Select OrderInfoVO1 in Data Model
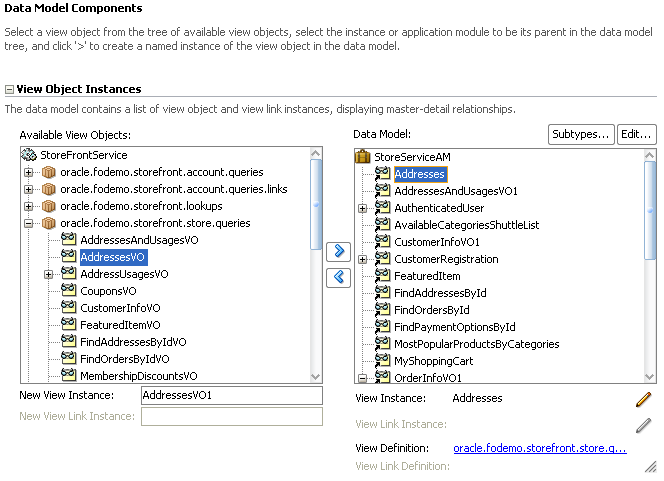The image size is (664, 481). pos(428,378)
